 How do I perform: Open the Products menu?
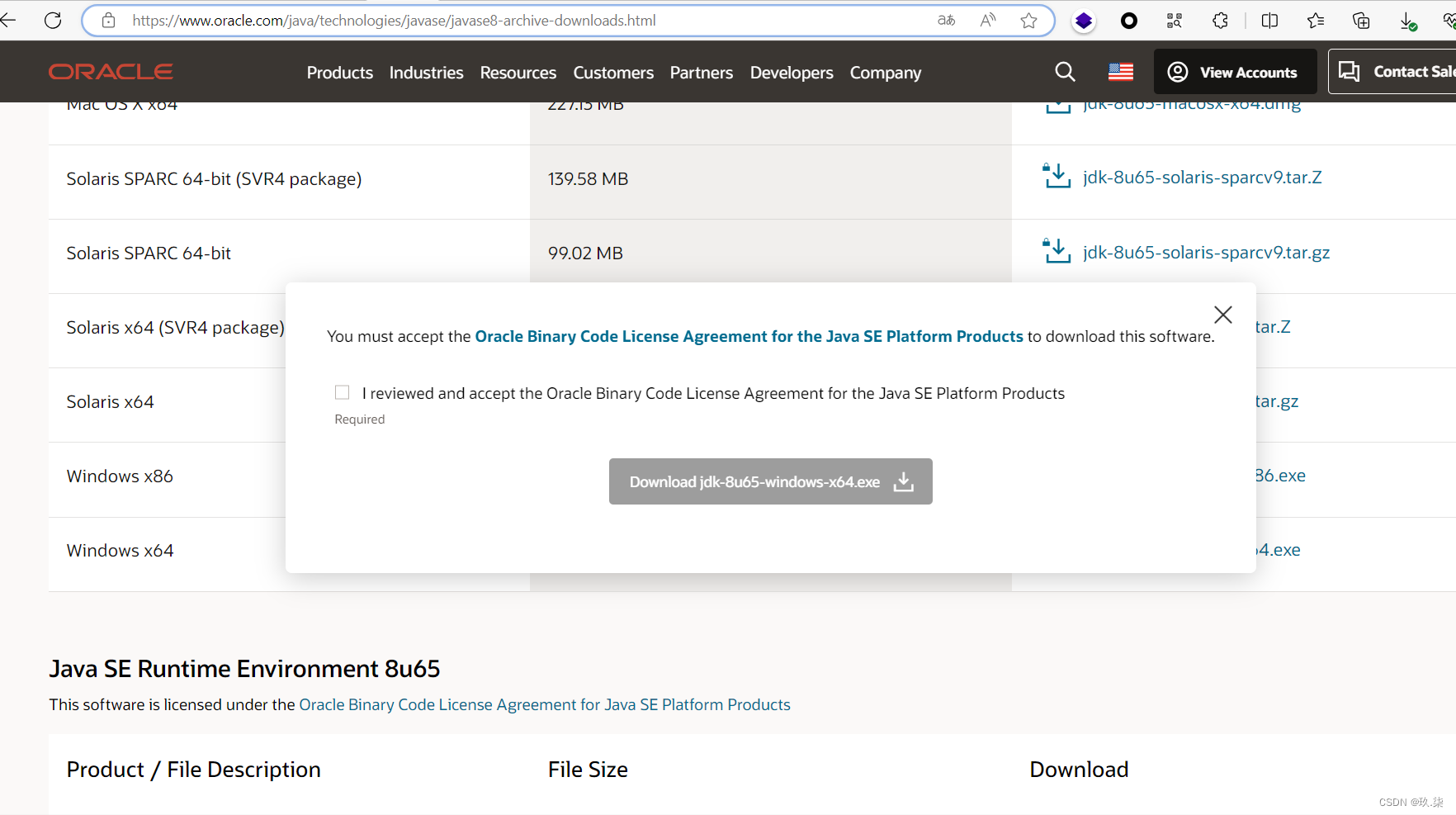pos(340,73)
